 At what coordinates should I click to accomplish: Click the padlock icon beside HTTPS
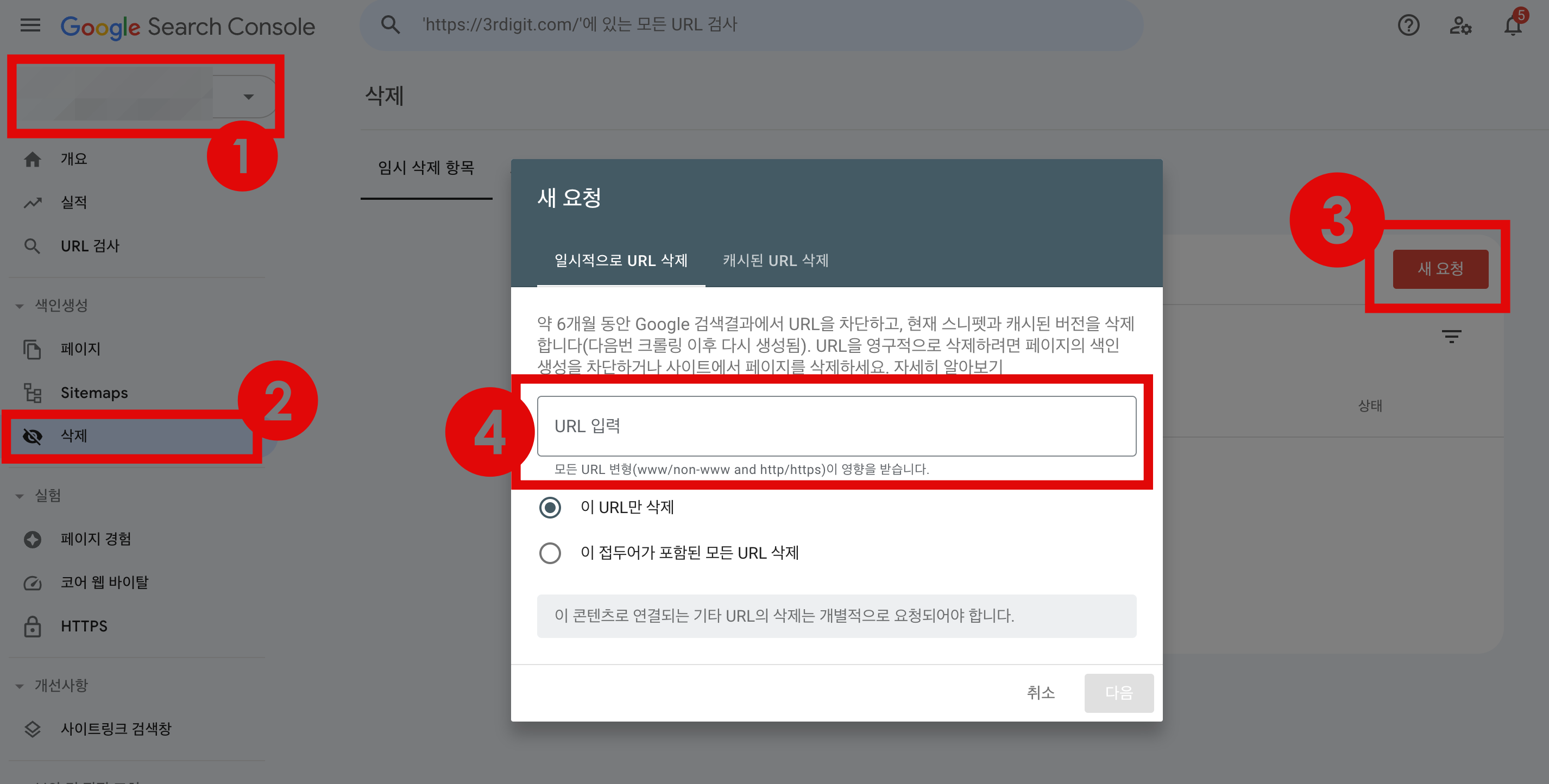[x=33, y=626]
